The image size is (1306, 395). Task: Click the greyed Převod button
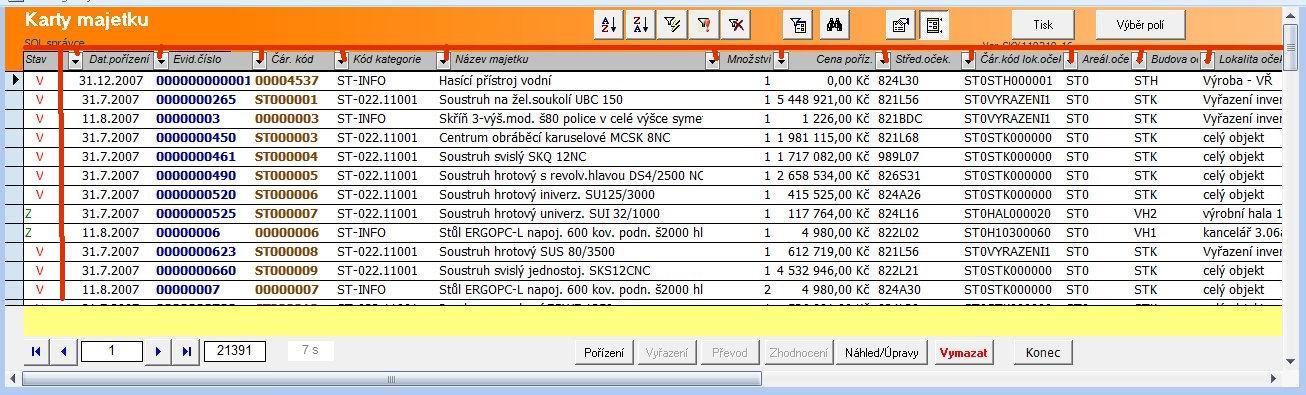pos(730,352)
